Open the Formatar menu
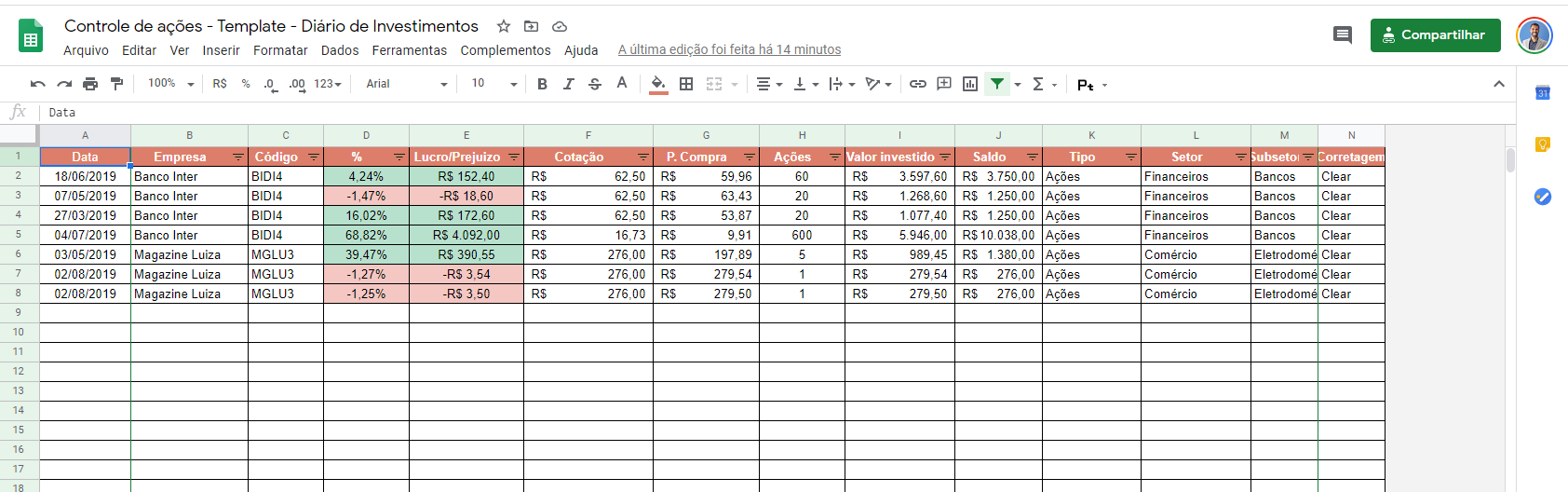 tap(280, 50)
